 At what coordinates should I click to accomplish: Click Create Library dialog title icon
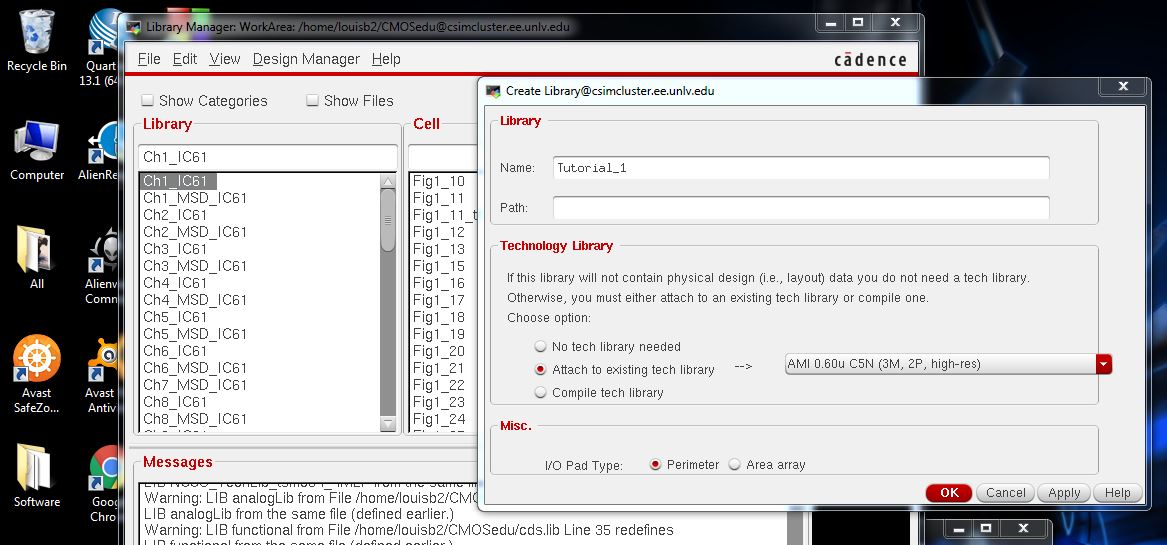[493, 91]
